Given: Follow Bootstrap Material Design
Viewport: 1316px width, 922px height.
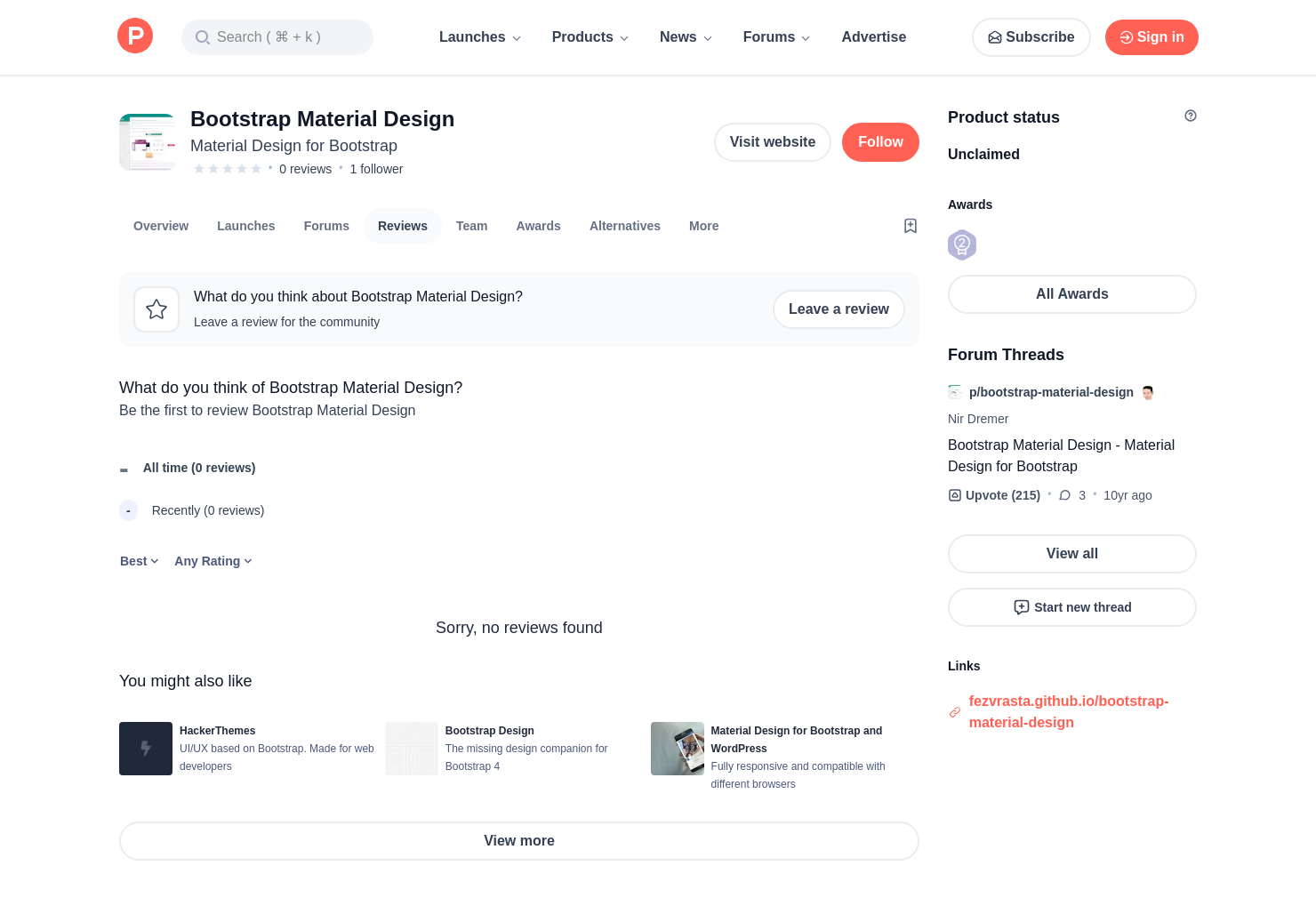Looking at the screenshot, I should pos(879,142).
